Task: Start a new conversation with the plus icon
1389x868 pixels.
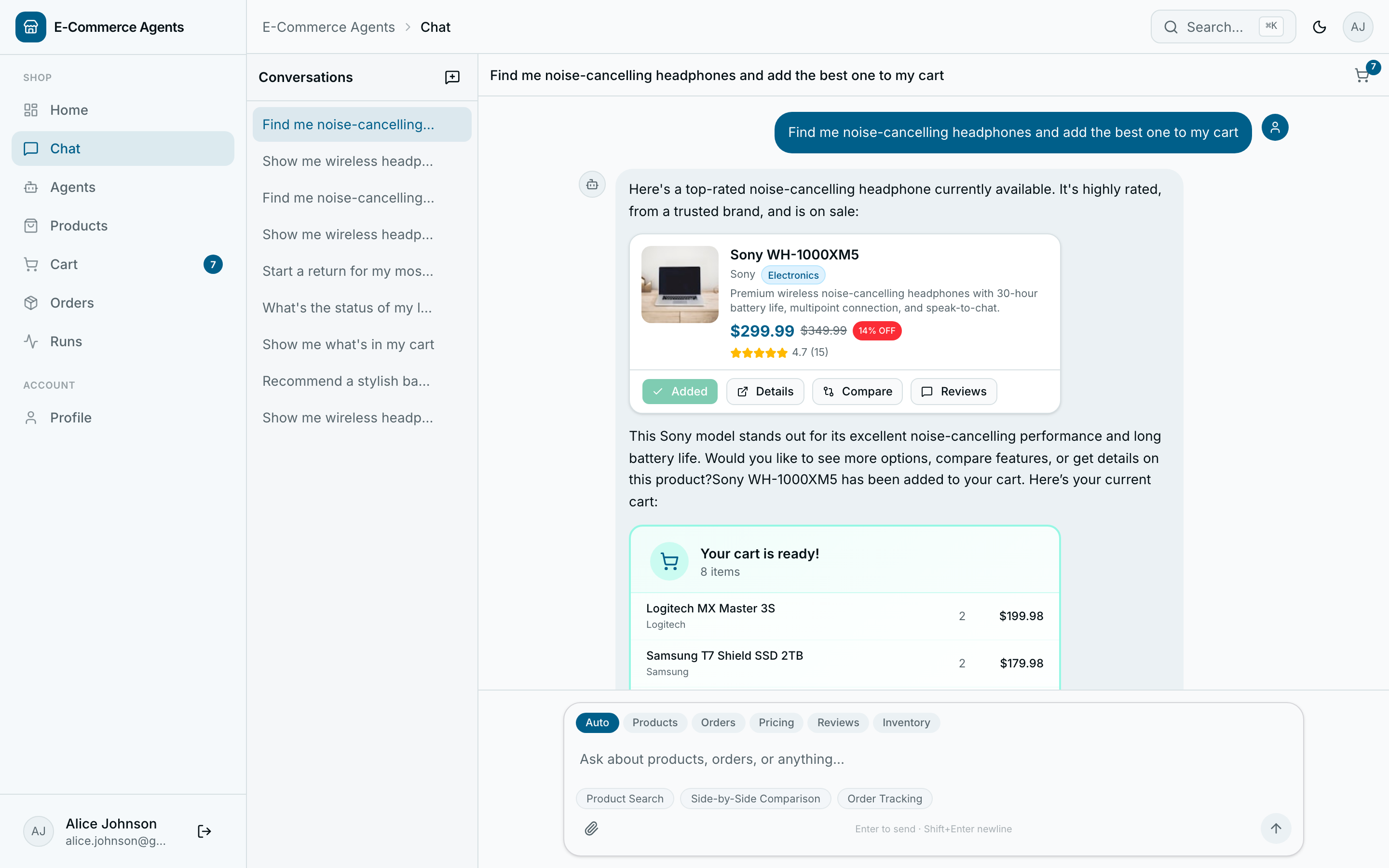Action: click(x=452, y=77)
